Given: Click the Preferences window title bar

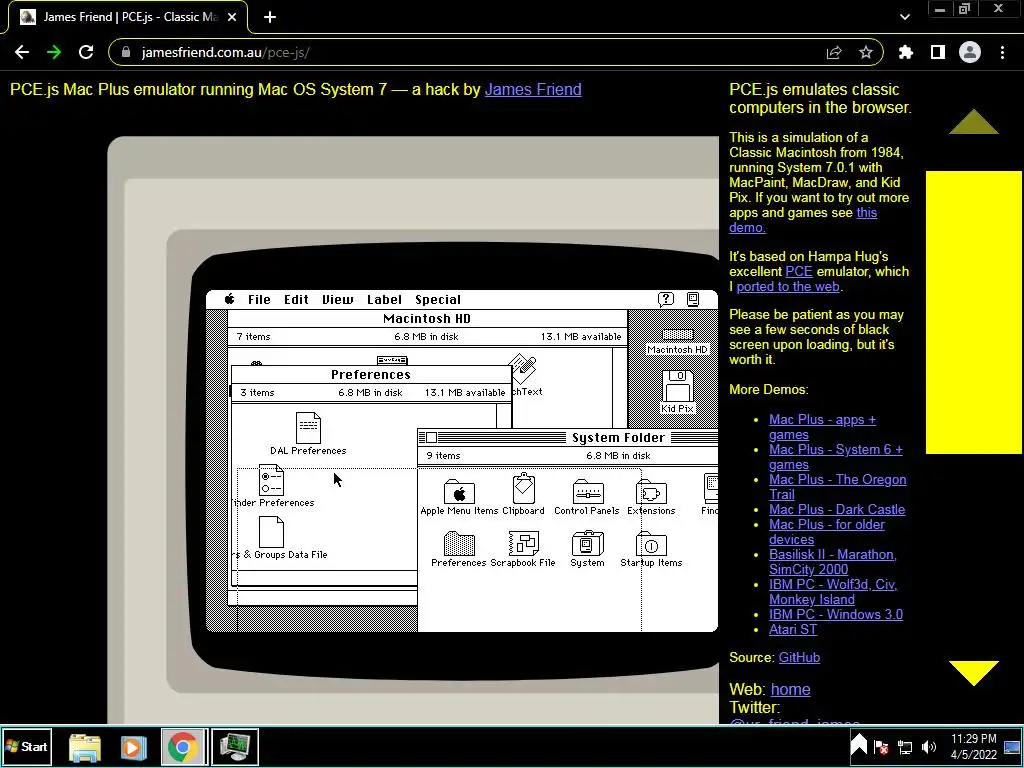Looking at the screenshot, I should point(371,375).
